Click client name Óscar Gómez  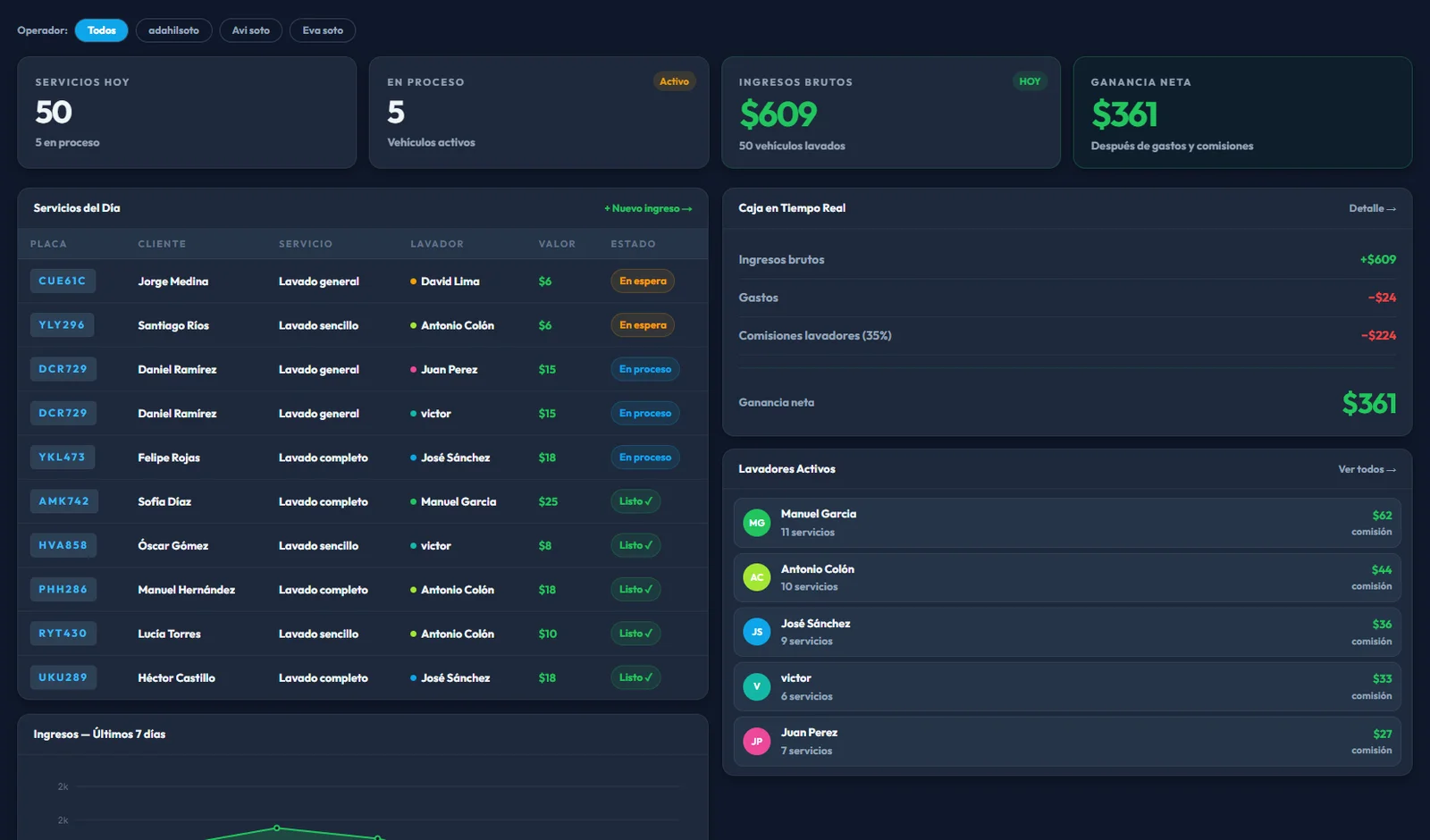pyautogui.click(x=172, y=545)
